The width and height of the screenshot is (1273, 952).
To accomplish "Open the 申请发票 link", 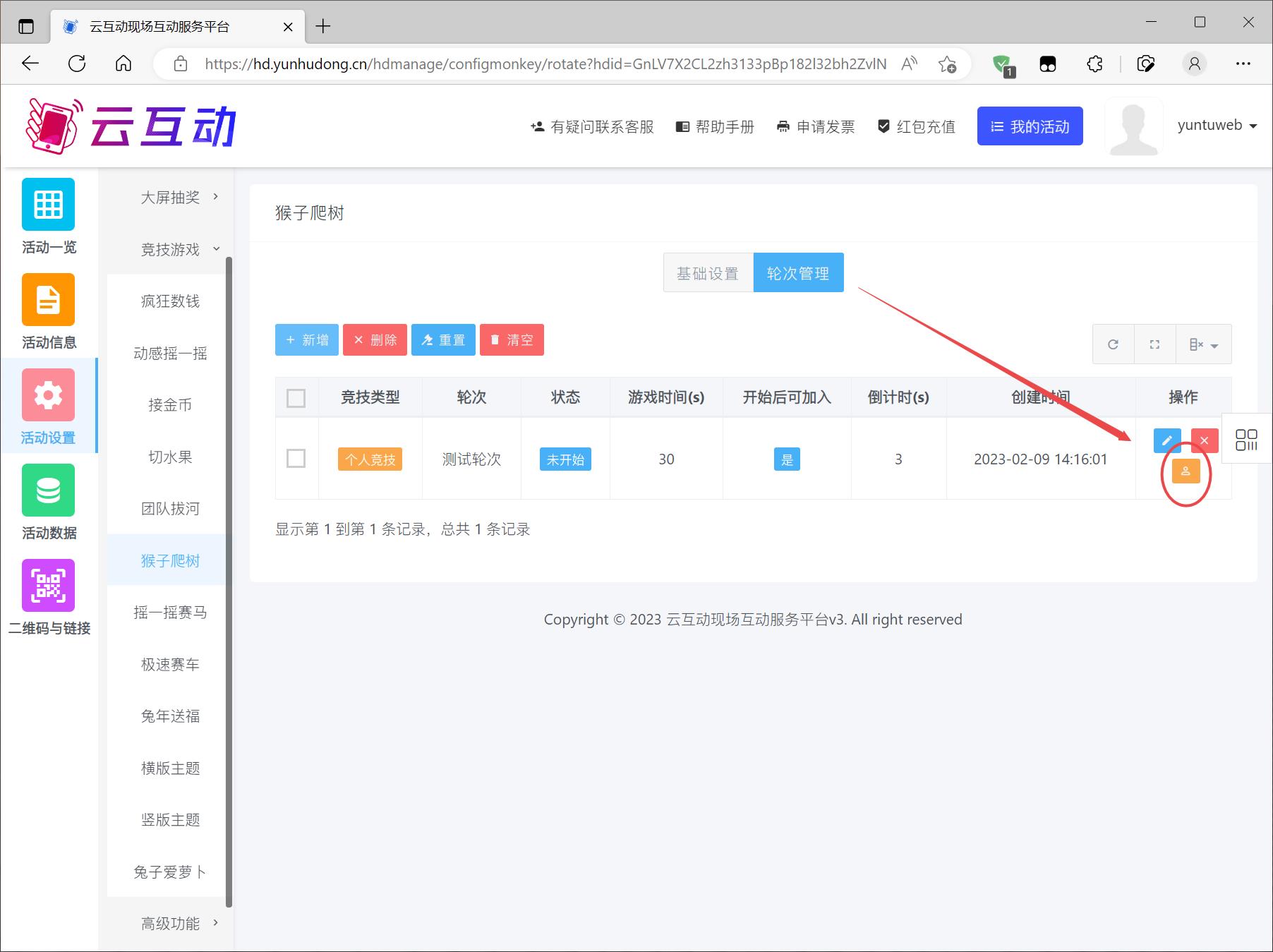I will (816, 127).
